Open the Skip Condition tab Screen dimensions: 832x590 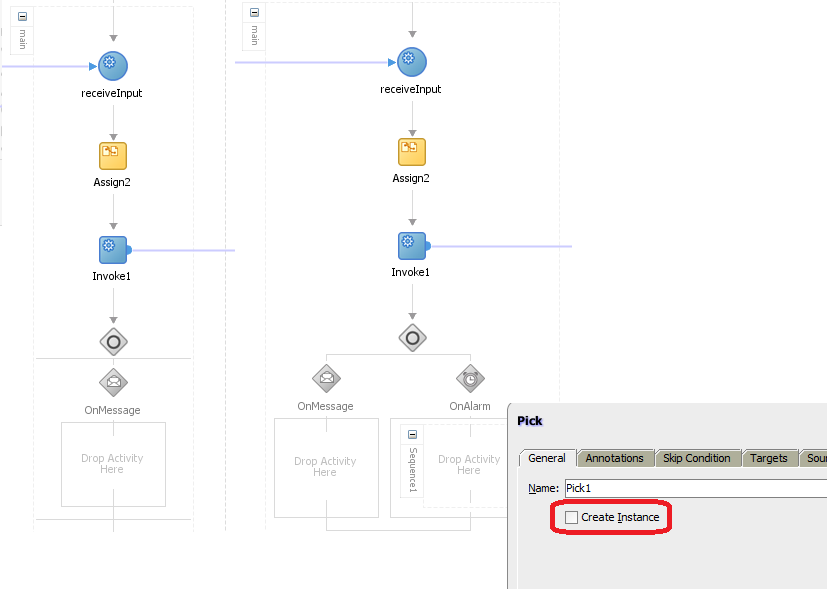click(696, 458)
